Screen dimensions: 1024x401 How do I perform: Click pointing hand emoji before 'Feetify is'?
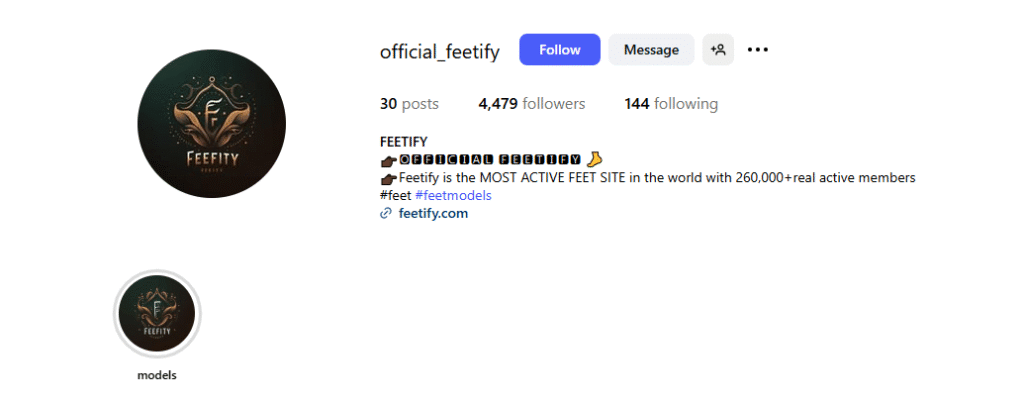click(389, 178)
